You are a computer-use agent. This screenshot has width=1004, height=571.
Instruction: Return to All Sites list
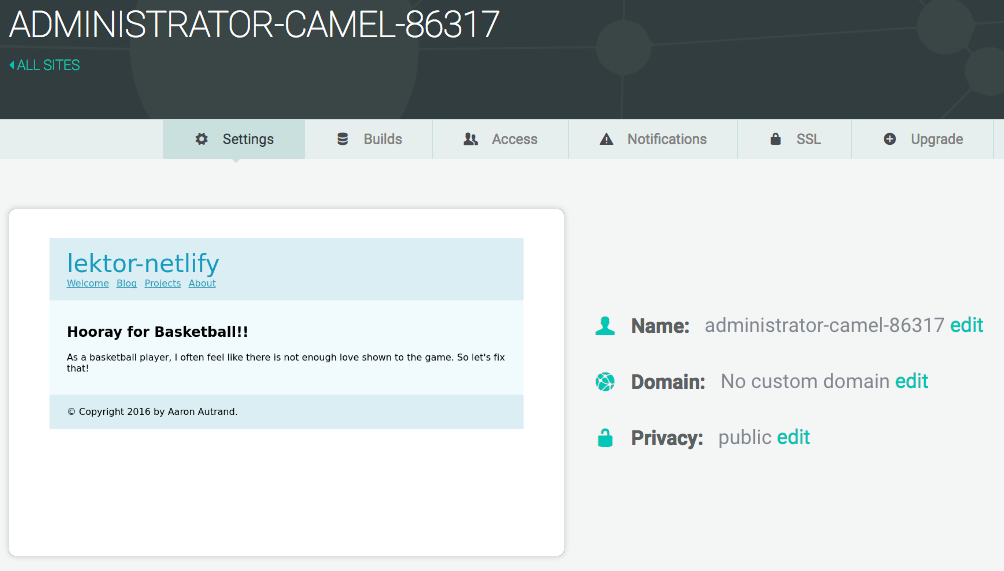click(x=45, y=65)
